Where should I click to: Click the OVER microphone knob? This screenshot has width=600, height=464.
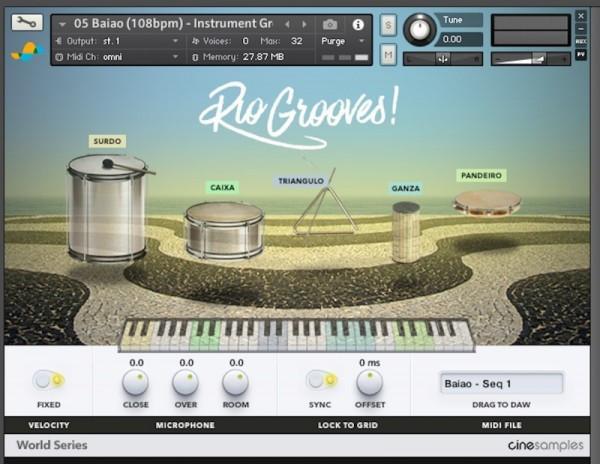(186, 383)
